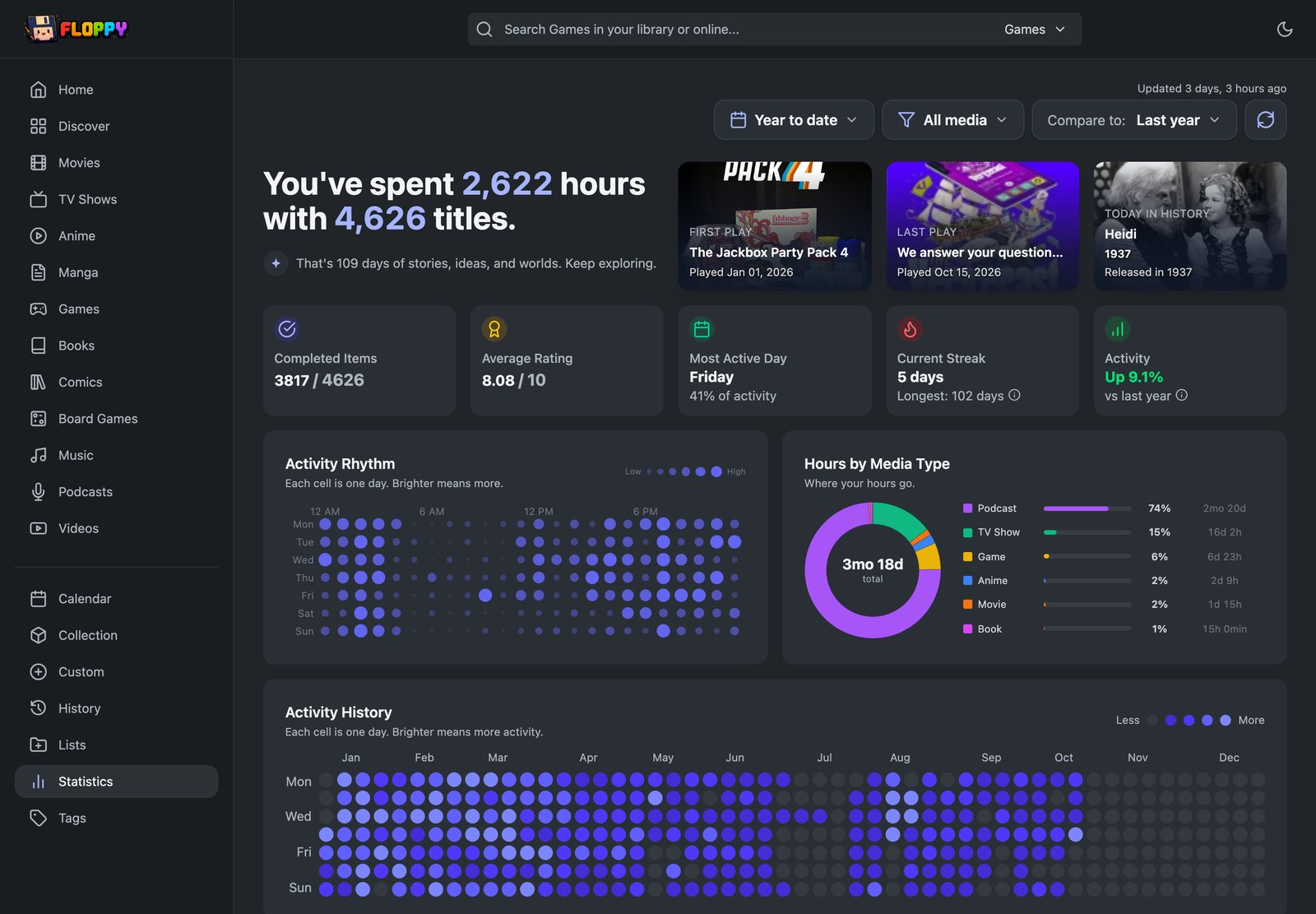Open the Heidi 1937 history card
The height and width of the screenshot is (914, 1316).
tap(1190, 226)
